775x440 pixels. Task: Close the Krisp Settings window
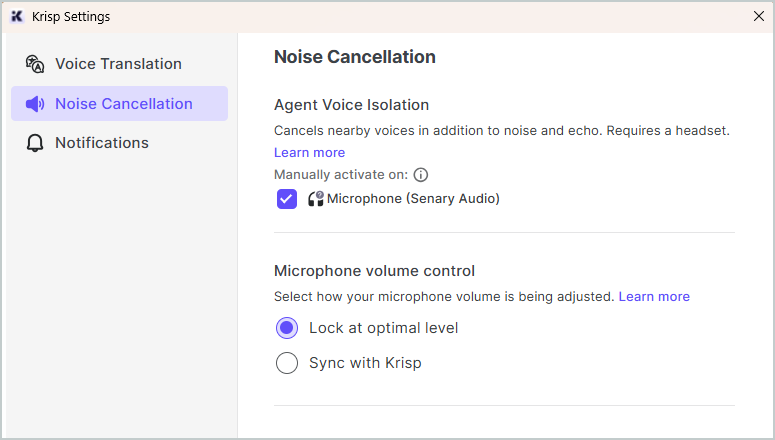(759, 16)
